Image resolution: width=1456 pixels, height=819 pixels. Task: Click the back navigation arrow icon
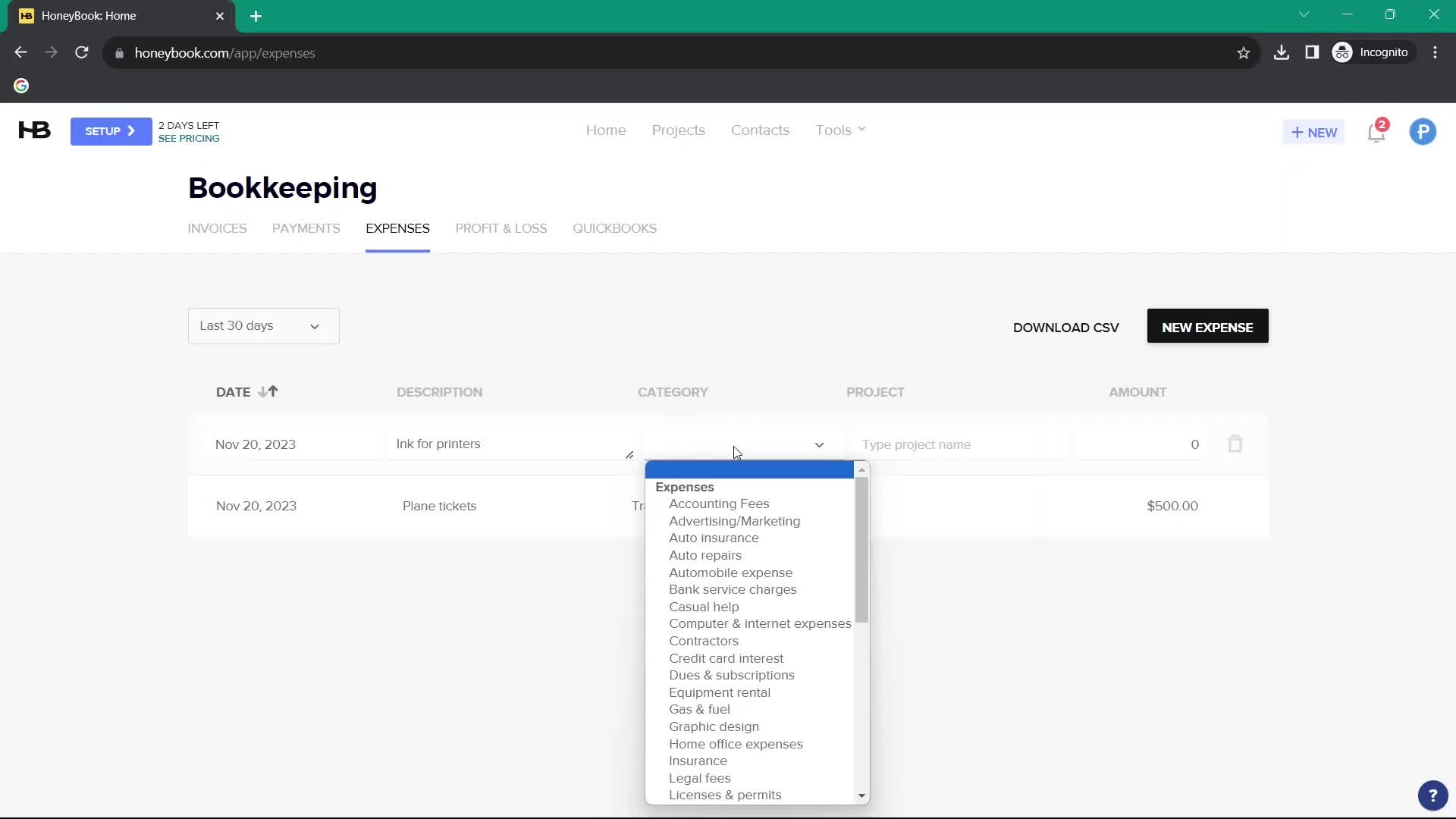point(21,52)
